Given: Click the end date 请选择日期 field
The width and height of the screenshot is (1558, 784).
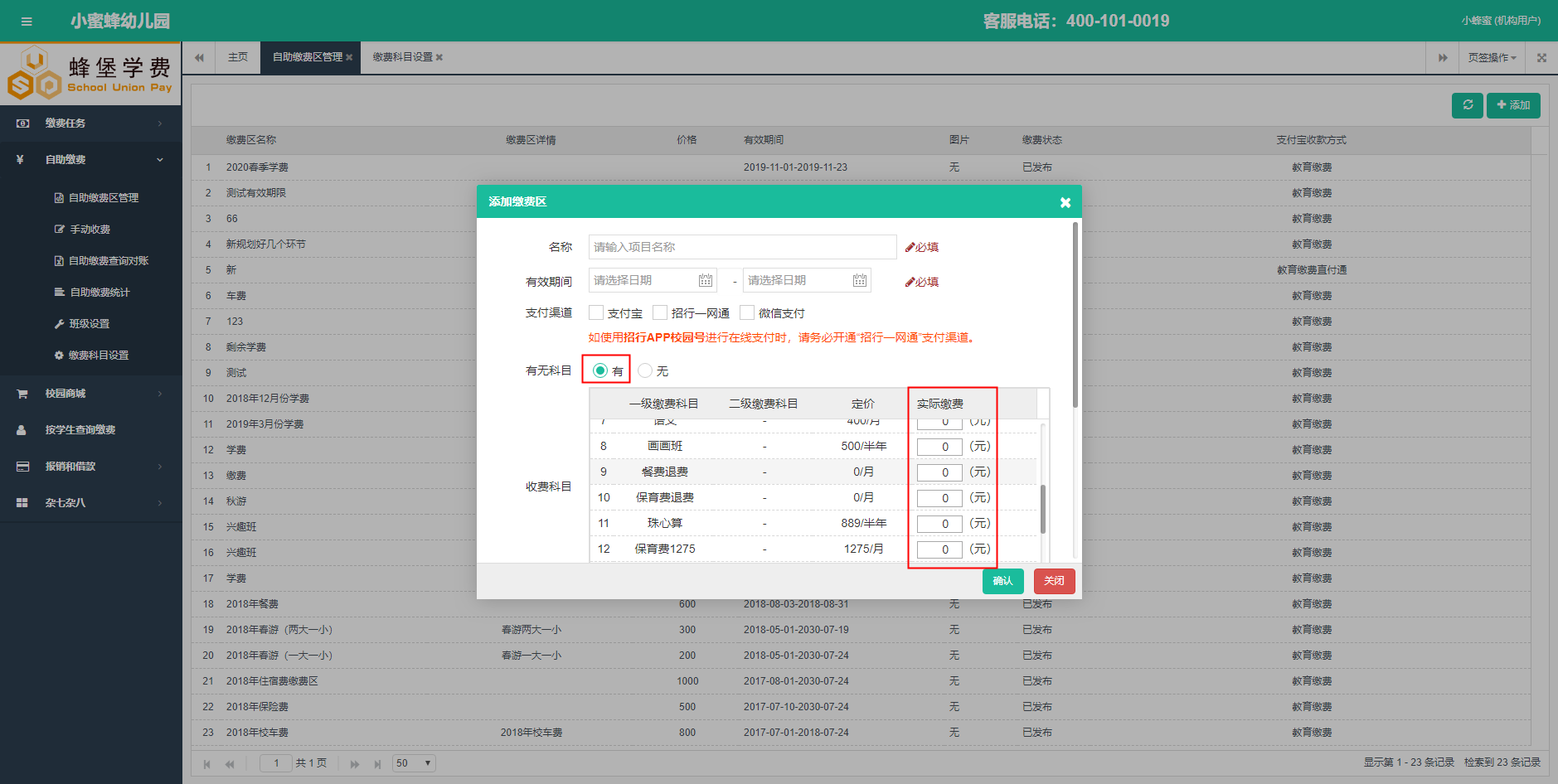Looking at the screenshot, I should pyautogui.click(x=807, y=280).
